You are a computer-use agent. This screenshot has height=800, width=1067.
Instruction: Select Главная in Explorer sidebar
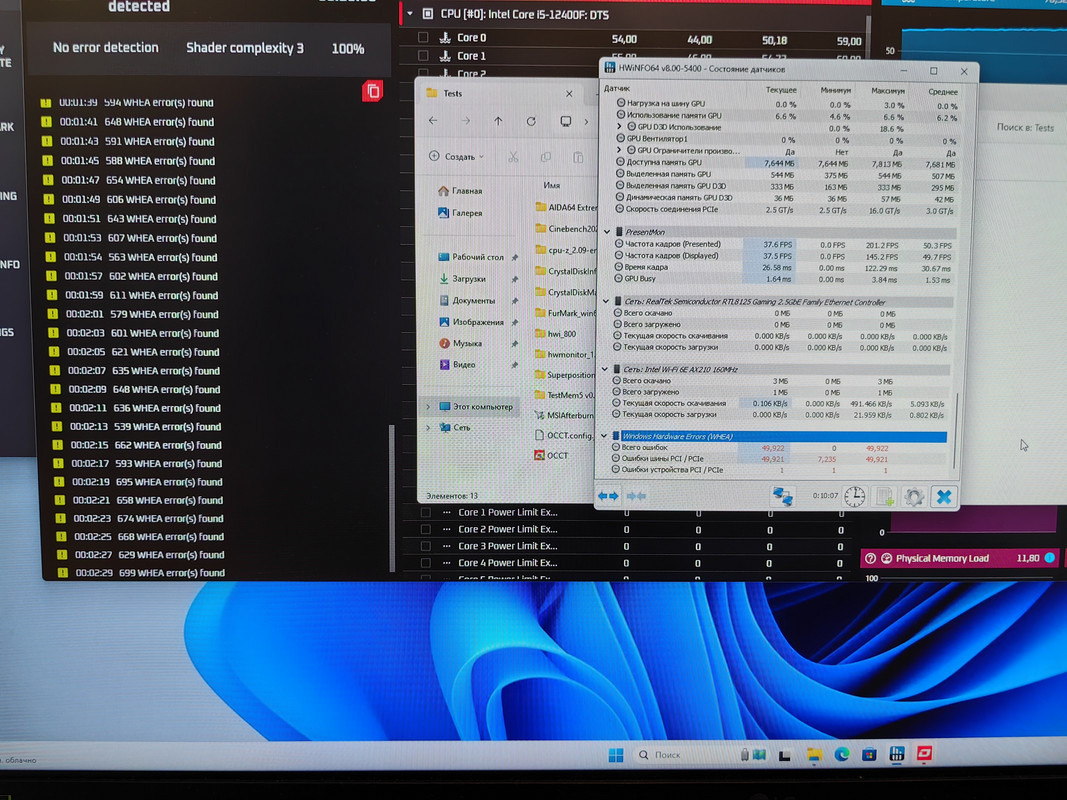[460, 191]
